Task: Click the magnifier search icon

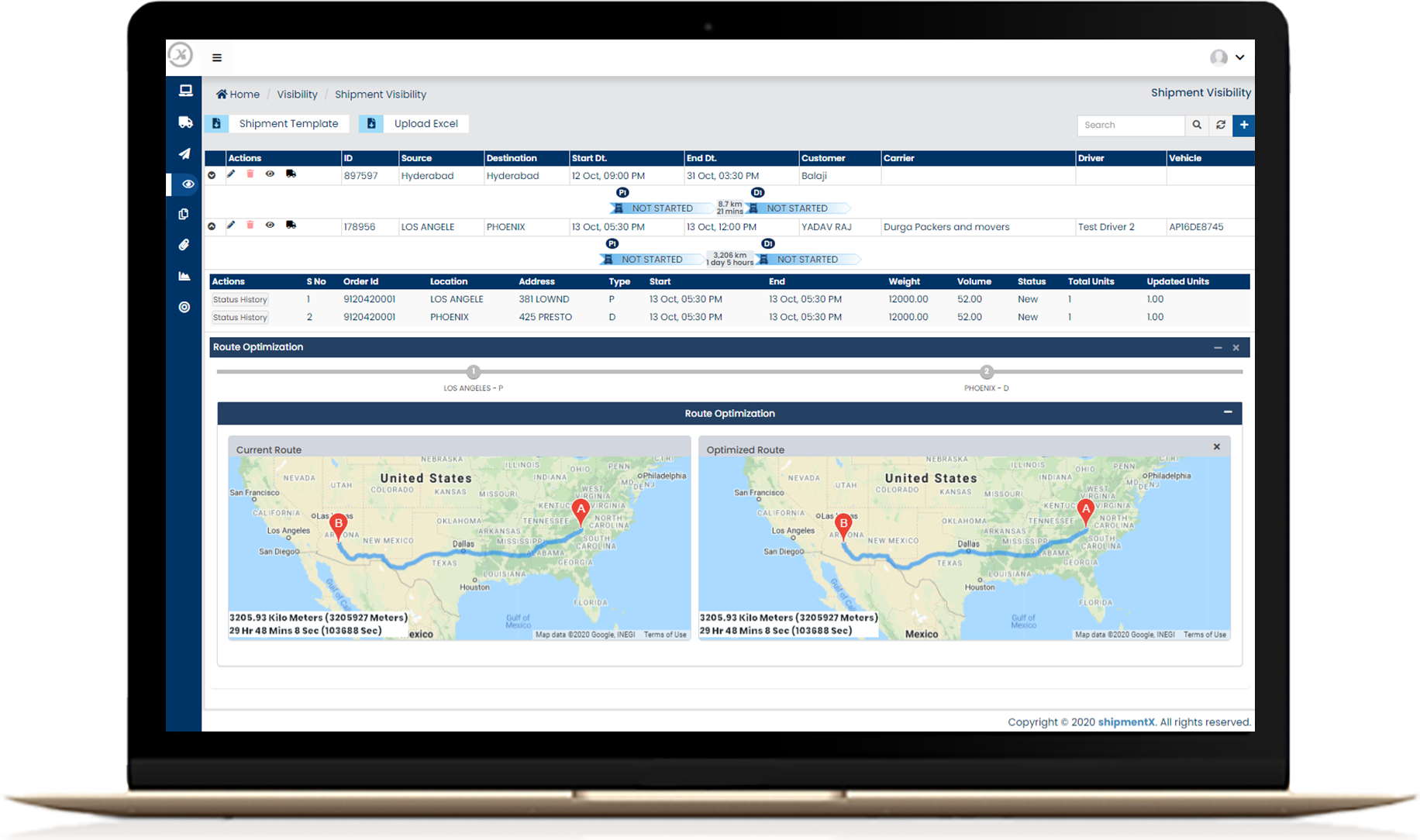Action: (1197, 125)
